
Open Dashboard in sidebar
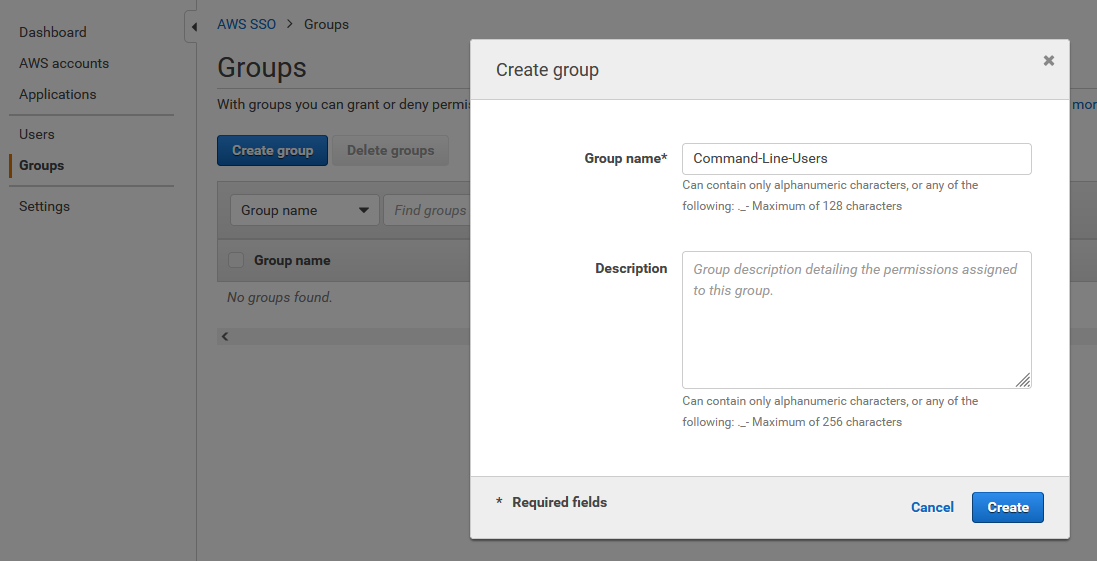pyautogui.click(x=52, y=32)
